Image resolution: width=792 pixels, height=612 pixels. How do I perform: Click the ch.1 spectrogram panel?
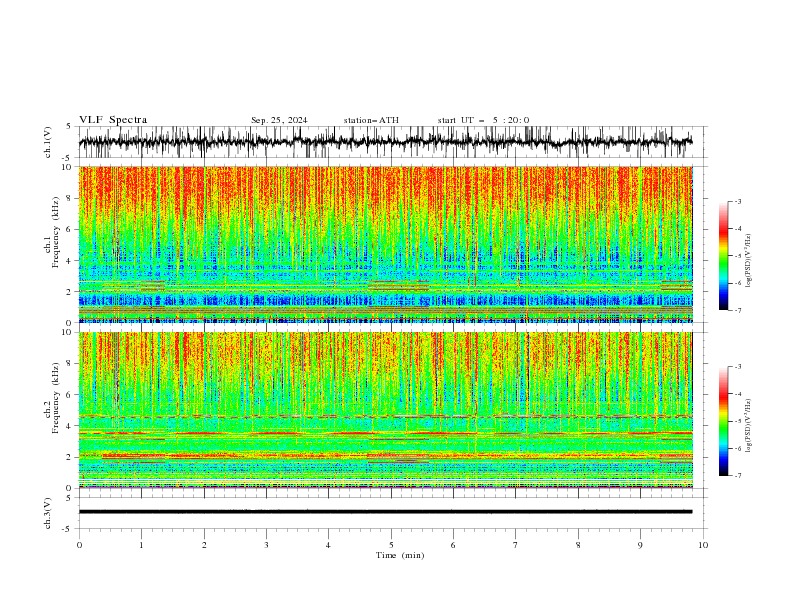point(385,244)
